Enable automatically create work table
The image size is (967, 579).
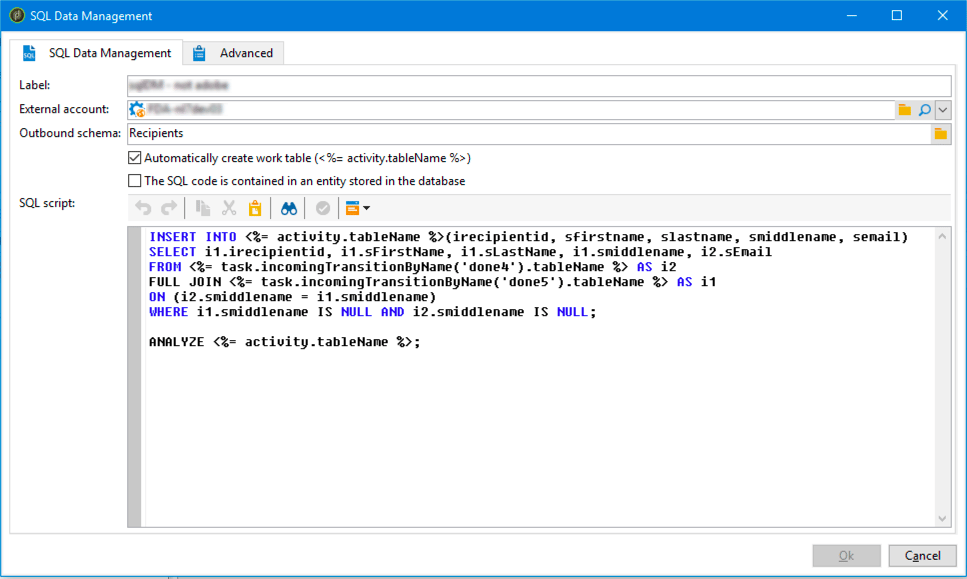tap(135, 157)
